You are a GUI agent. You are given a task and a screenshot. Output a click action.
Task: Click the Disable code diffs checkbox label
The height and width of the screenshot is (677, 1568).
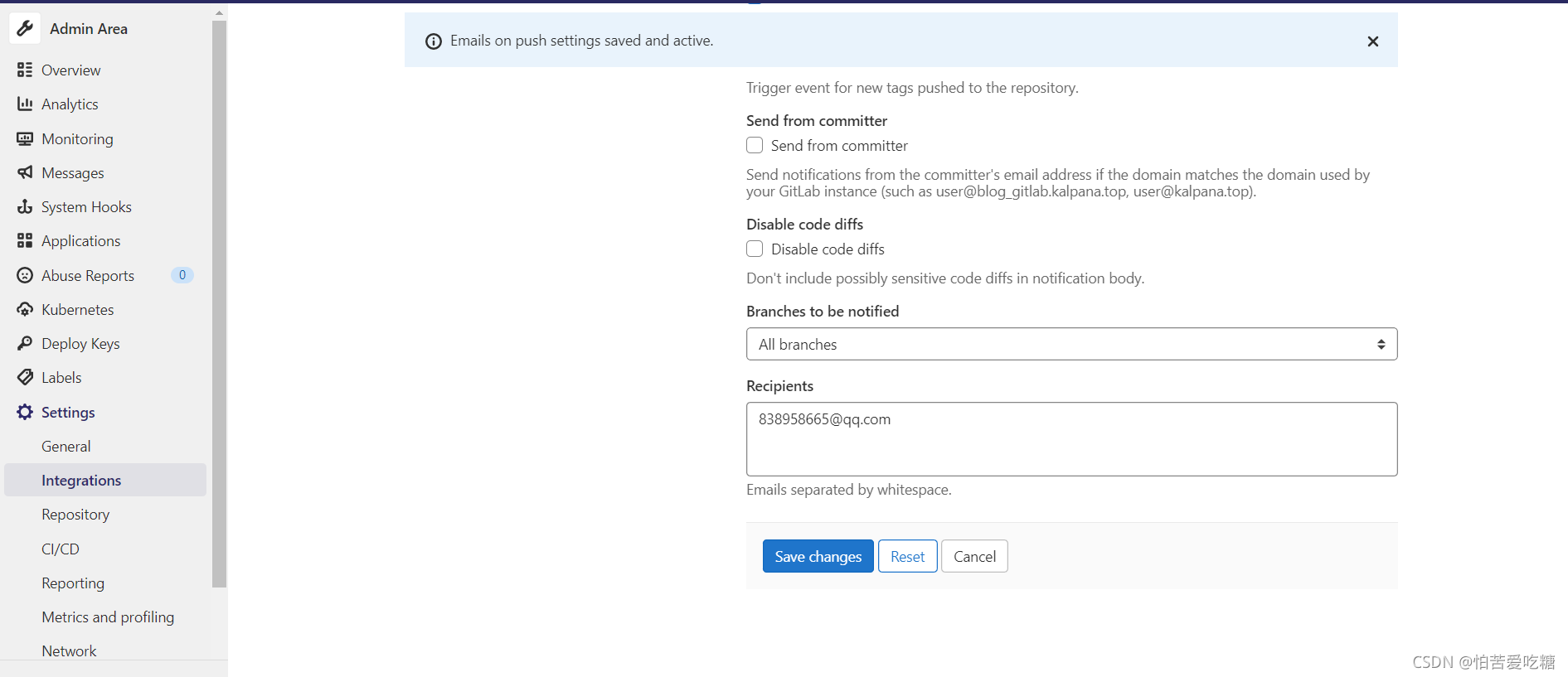(x=828, y=249)
